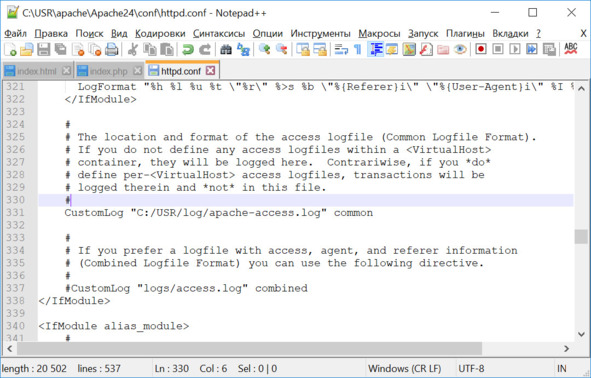Click the Open file folder icon
The height and width of the screenshot is (378, 591).
pyautogui.click(x=27, y=49)
